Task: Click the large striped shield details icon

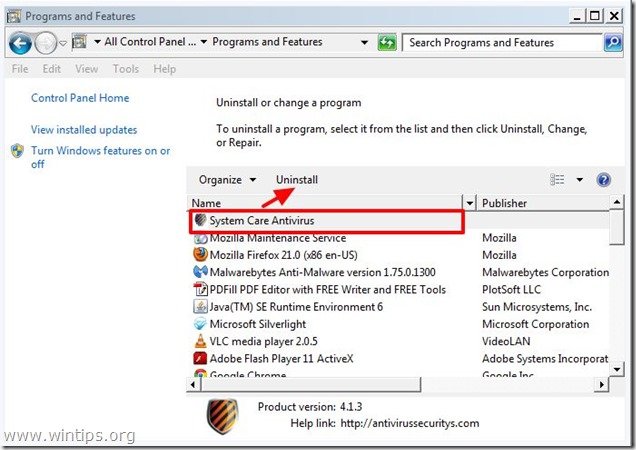Action: 222,416
